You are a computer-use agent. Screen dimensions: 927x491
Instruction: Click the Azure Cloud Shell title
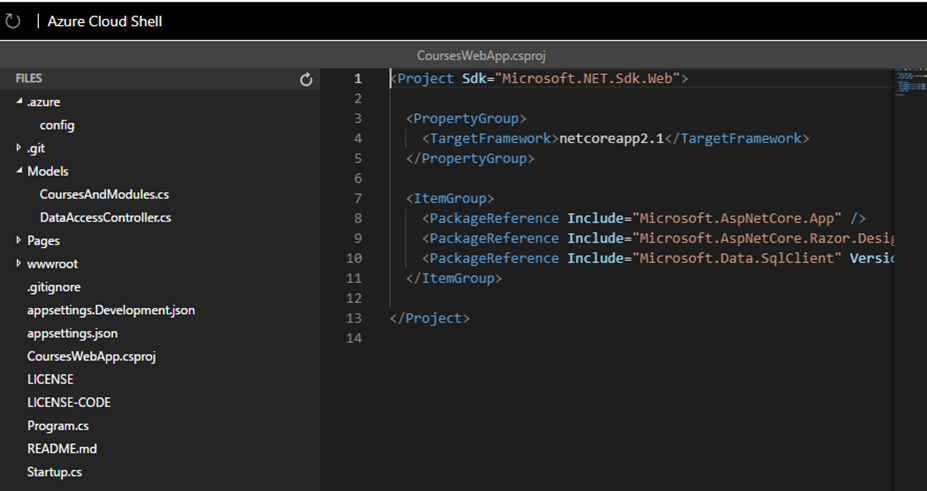[x=105, y=21]
